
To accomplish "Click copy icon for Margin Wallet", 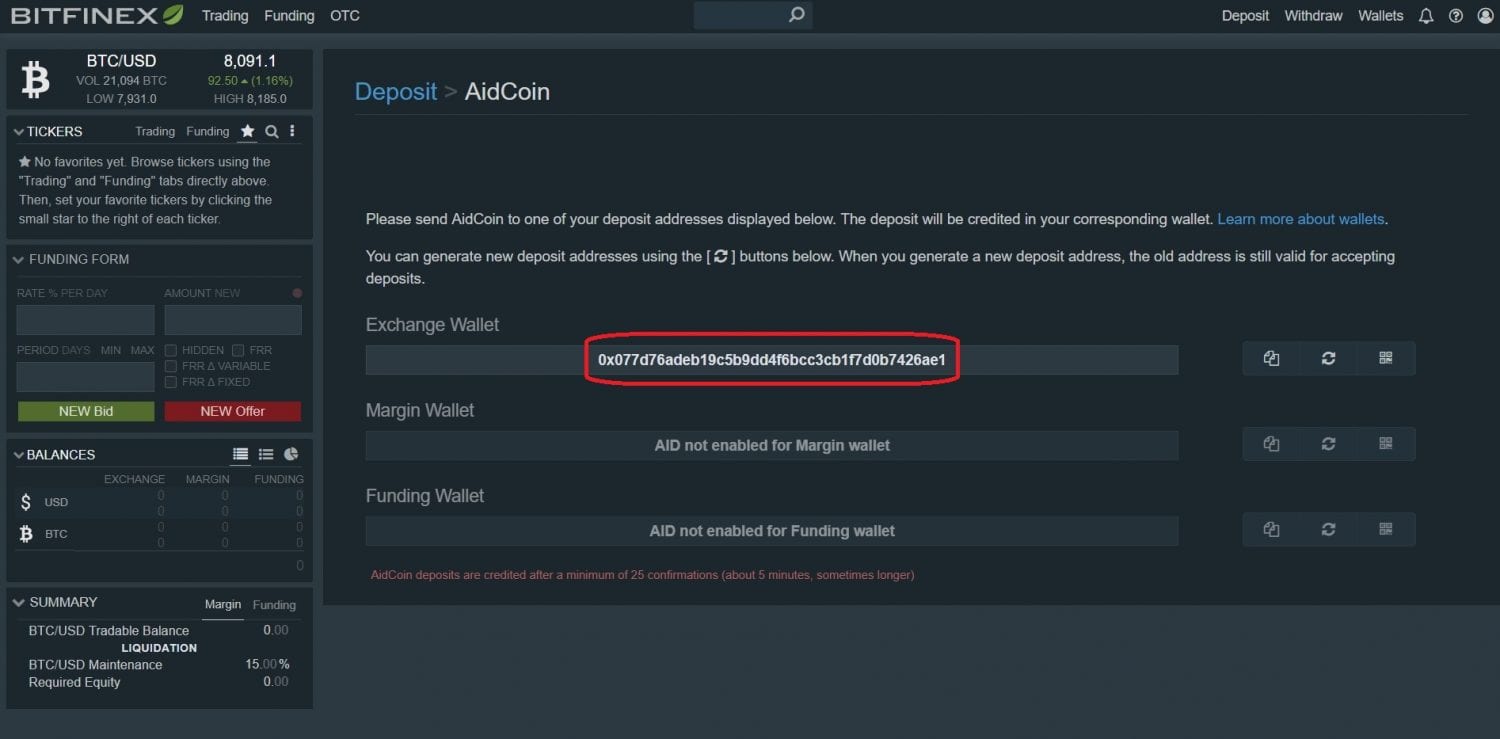I will [1271, 444].
